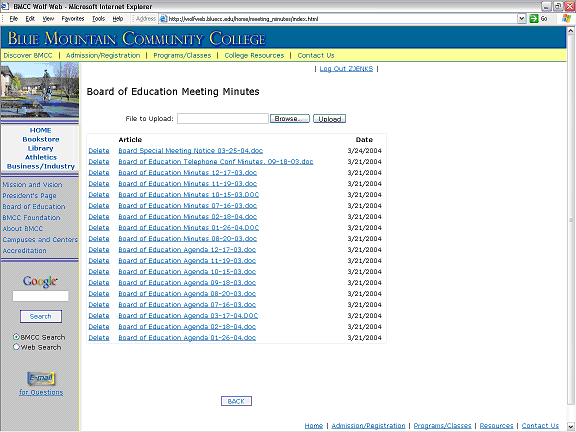Screen dimensions: 576x432
Task: Delete the Agenda 11-19-03.doc row
Action: (99, 261)
